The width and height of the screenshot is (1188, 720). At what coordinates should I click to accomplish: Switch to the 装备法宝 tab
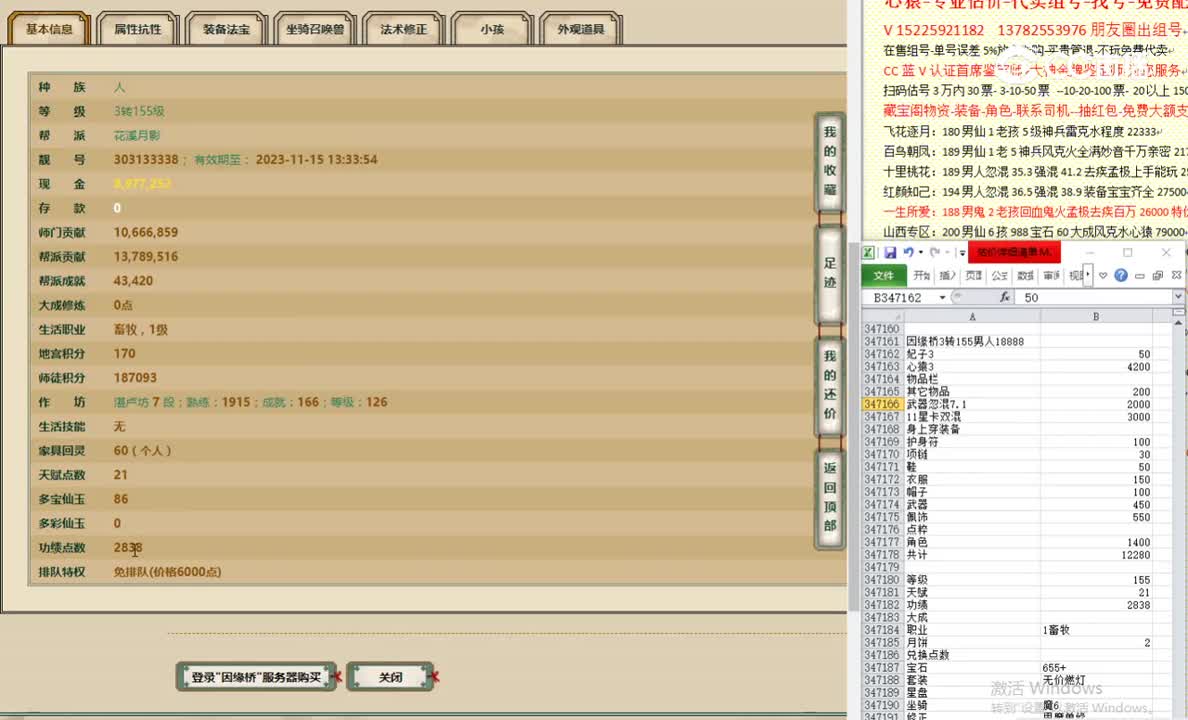point(225,29)
